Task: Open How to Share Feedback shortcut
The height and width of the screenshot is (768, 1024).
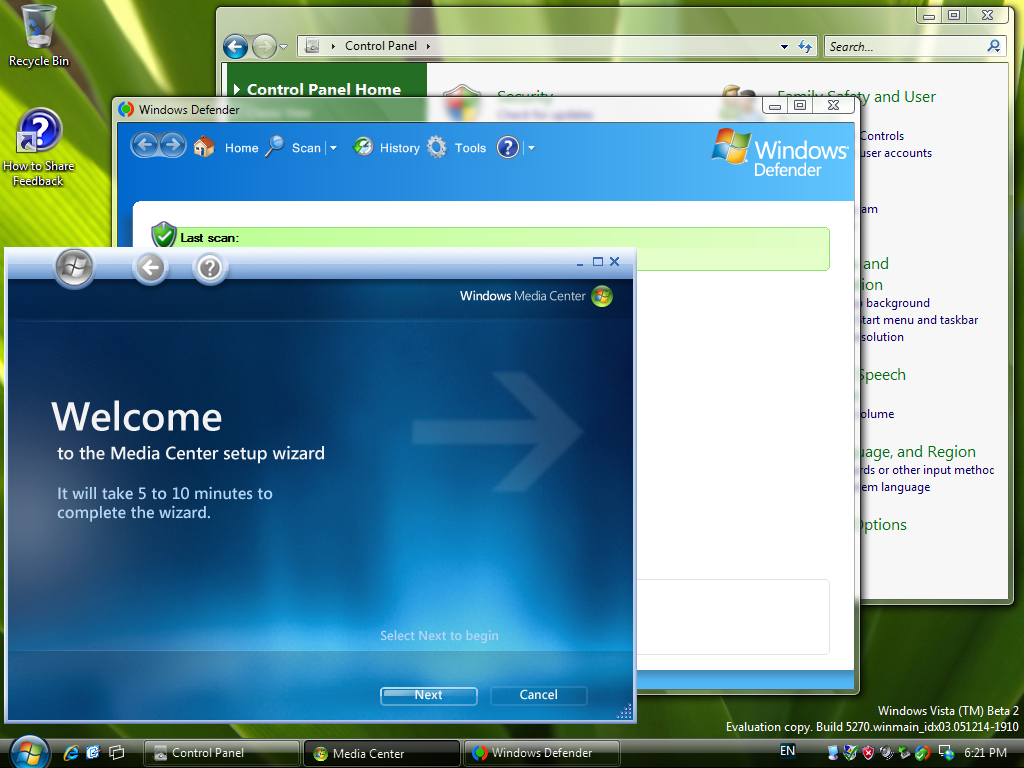Action: [x=39, y=148]
